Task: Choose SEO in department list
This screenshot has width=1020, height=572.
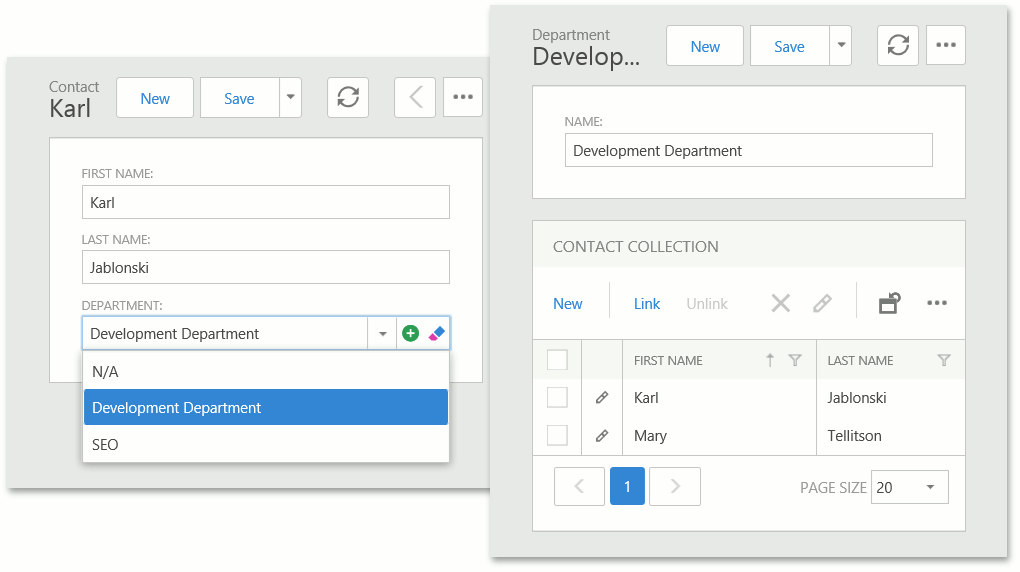Action: 265,444
